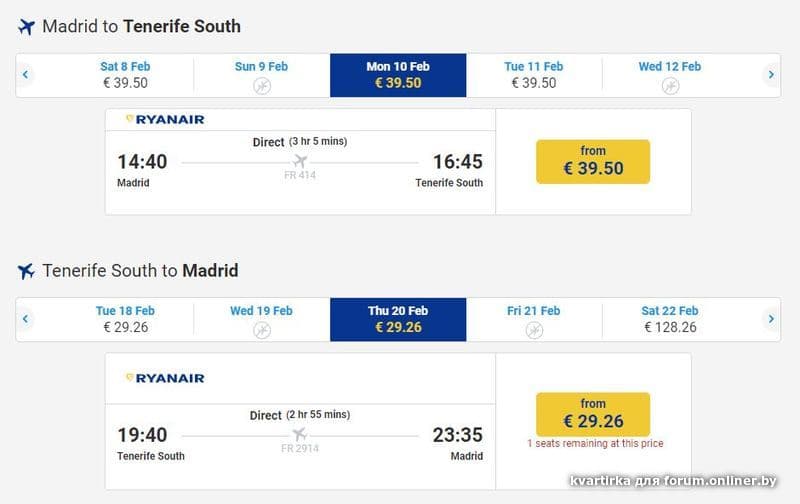Show later outbound dates with right arrow

pos(771,75)
